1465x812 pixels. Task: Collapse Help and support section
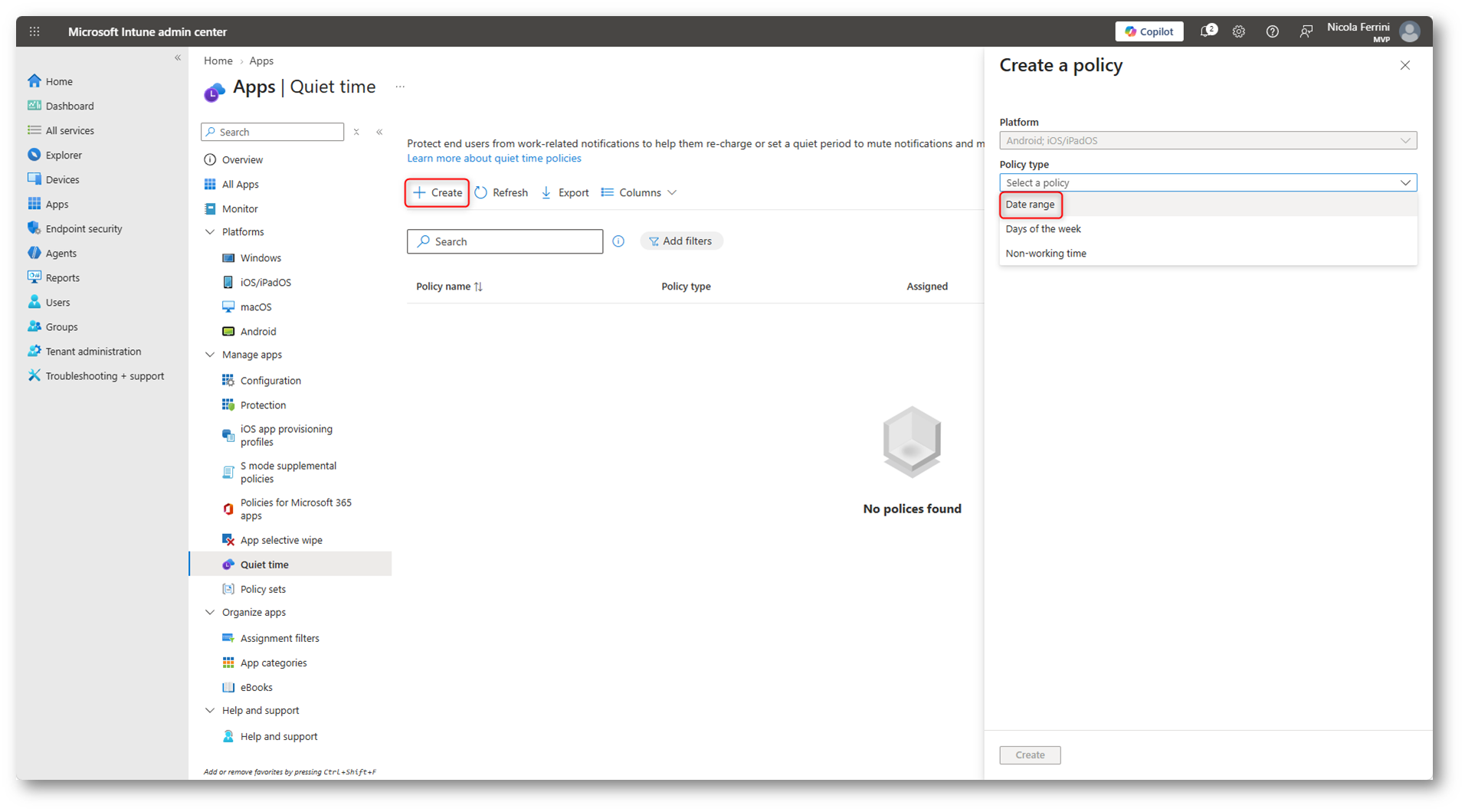point(210,709)
